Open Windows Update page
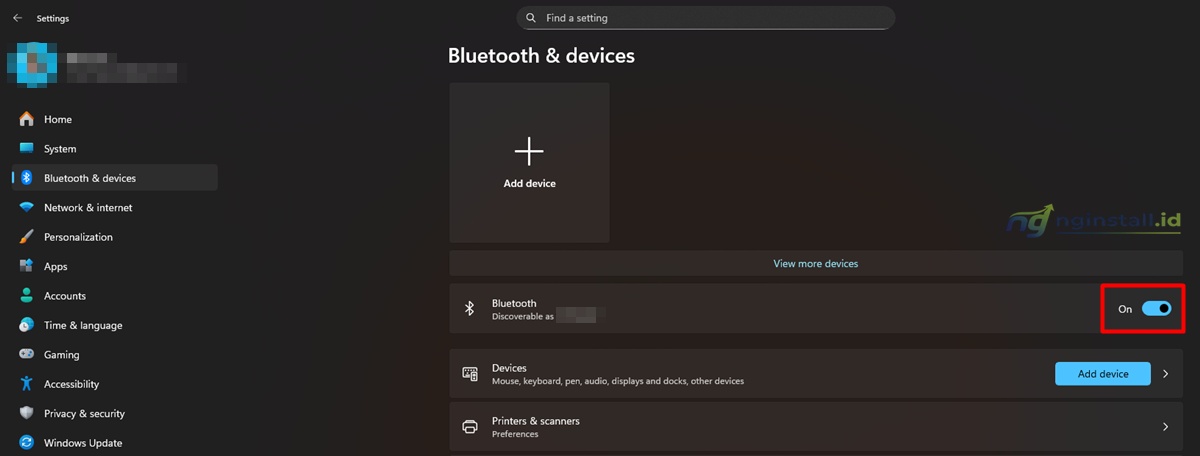 (114, 443)
